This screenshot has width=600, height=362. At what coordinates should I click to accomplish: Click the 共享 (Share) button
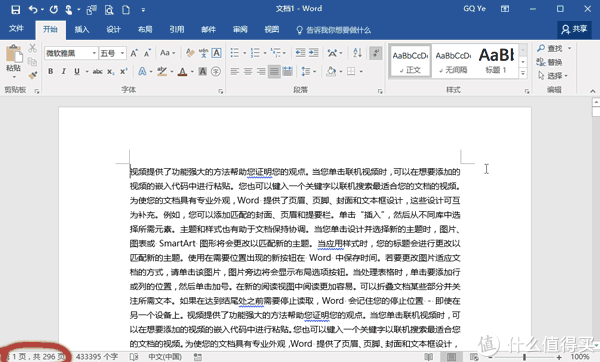click(574, 29)
